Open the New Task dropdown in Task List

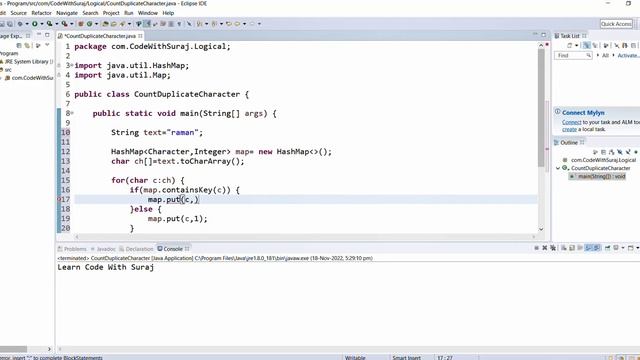(576, 45)
